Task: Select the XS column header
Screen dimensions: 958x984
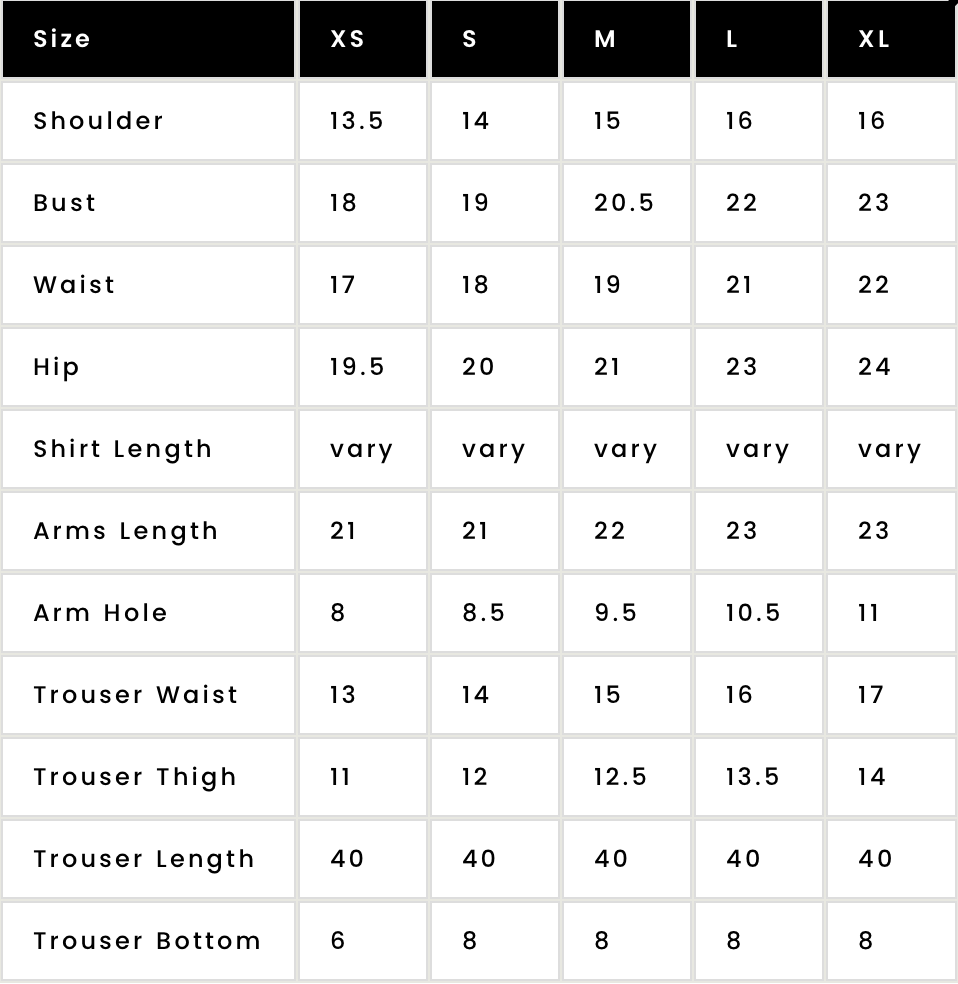Action: [x=363, y=39]
